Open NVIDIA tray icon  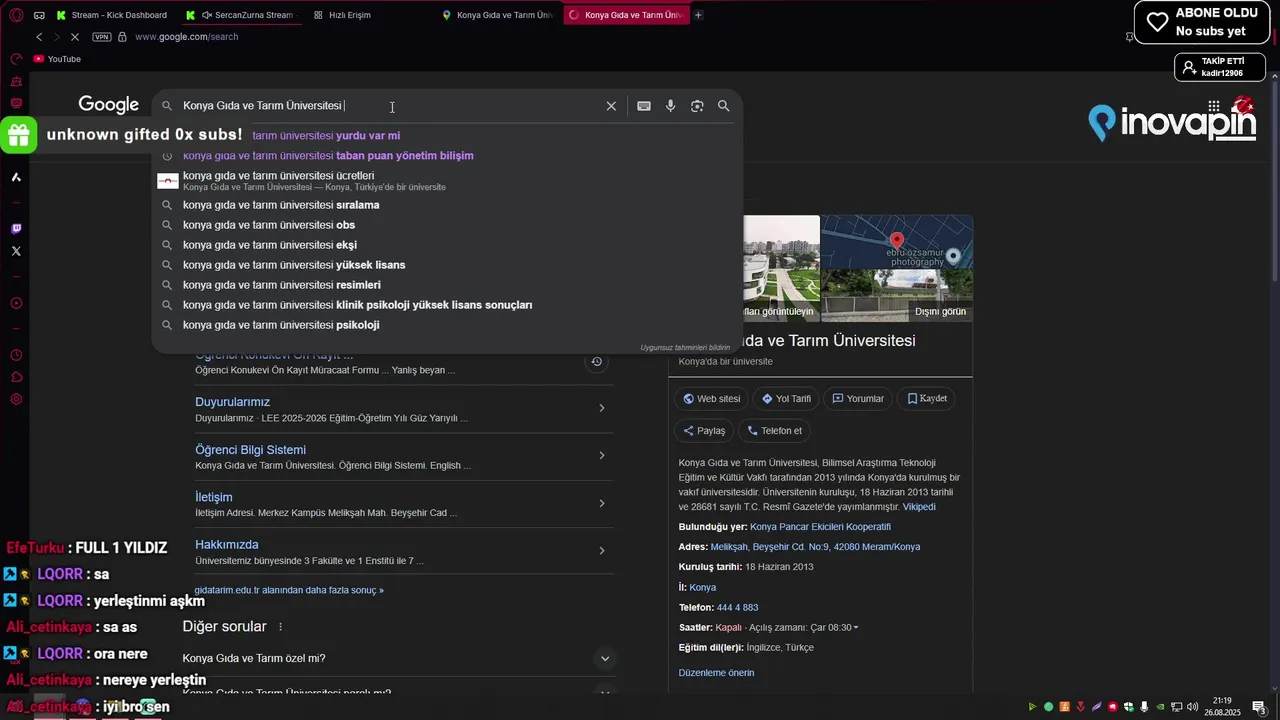[x=1160, y=707]
